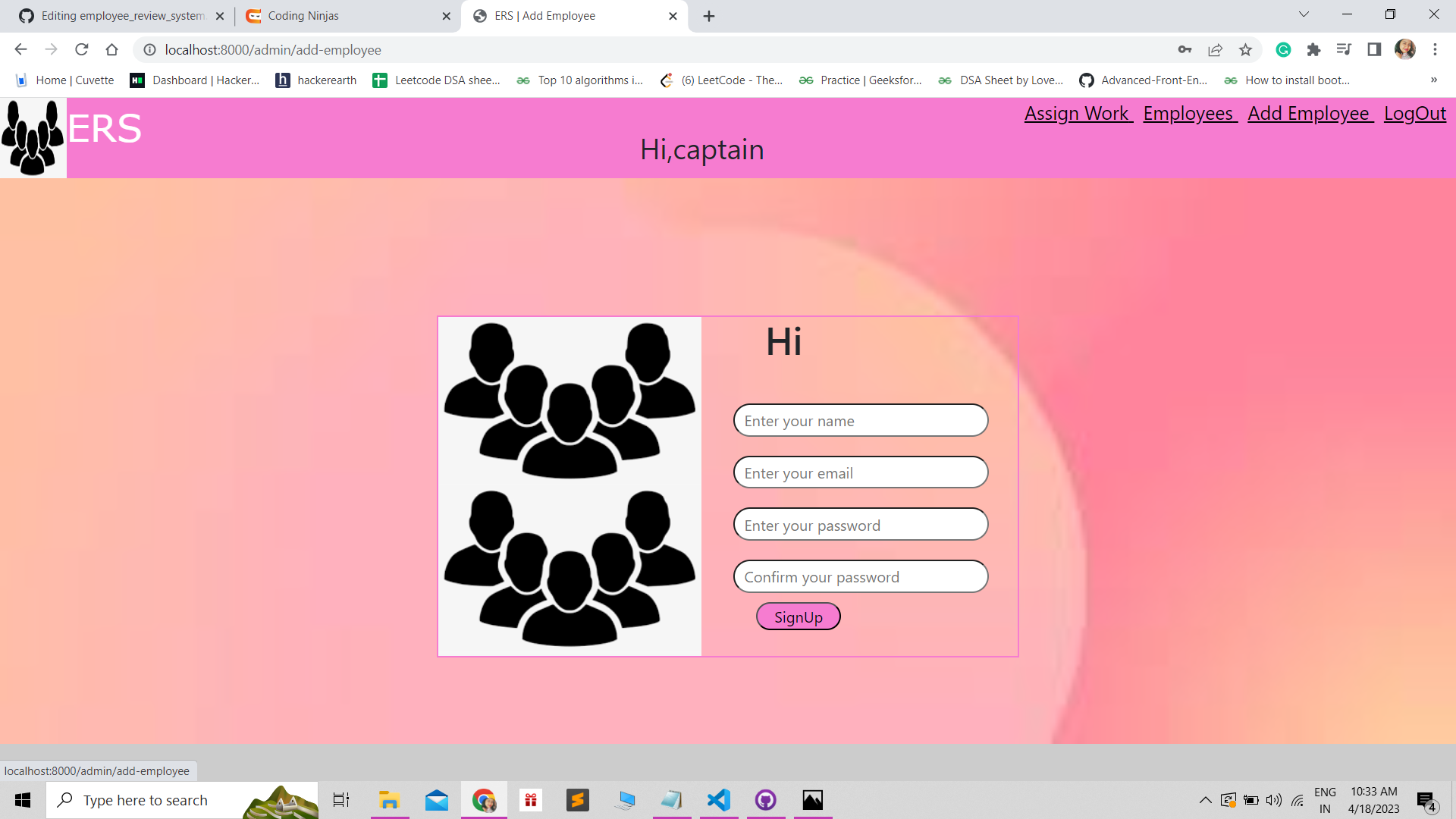Open the side panel icon
1456x819 pixels.
coord(1374,49)
